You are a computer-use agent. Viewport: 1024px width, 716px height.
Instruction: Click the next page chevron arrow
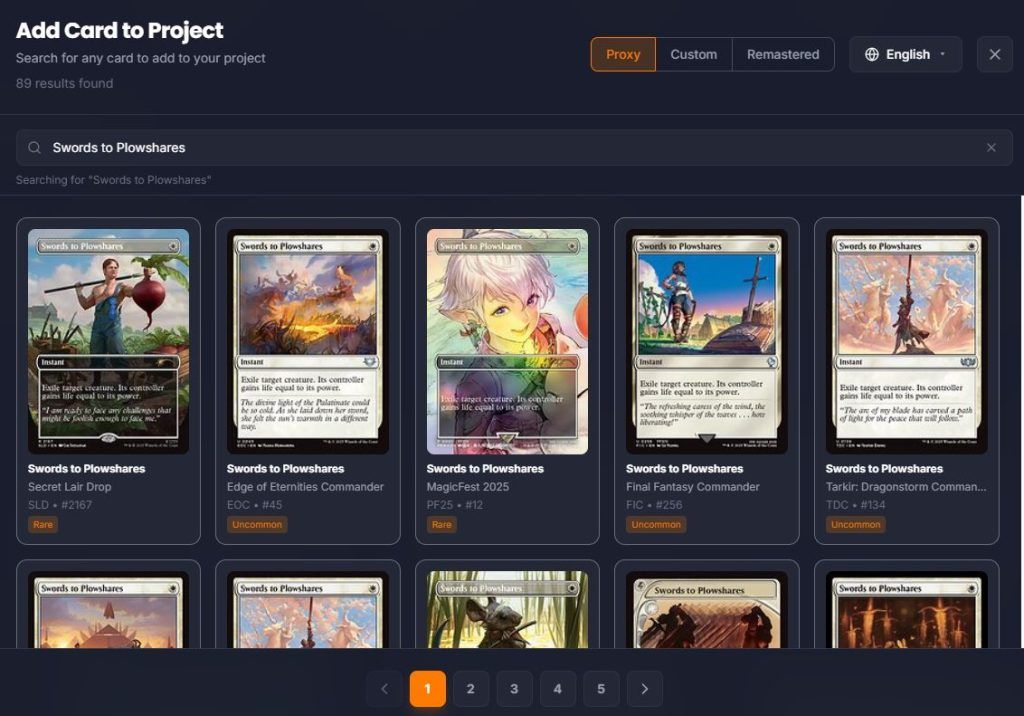pos(644,689)
